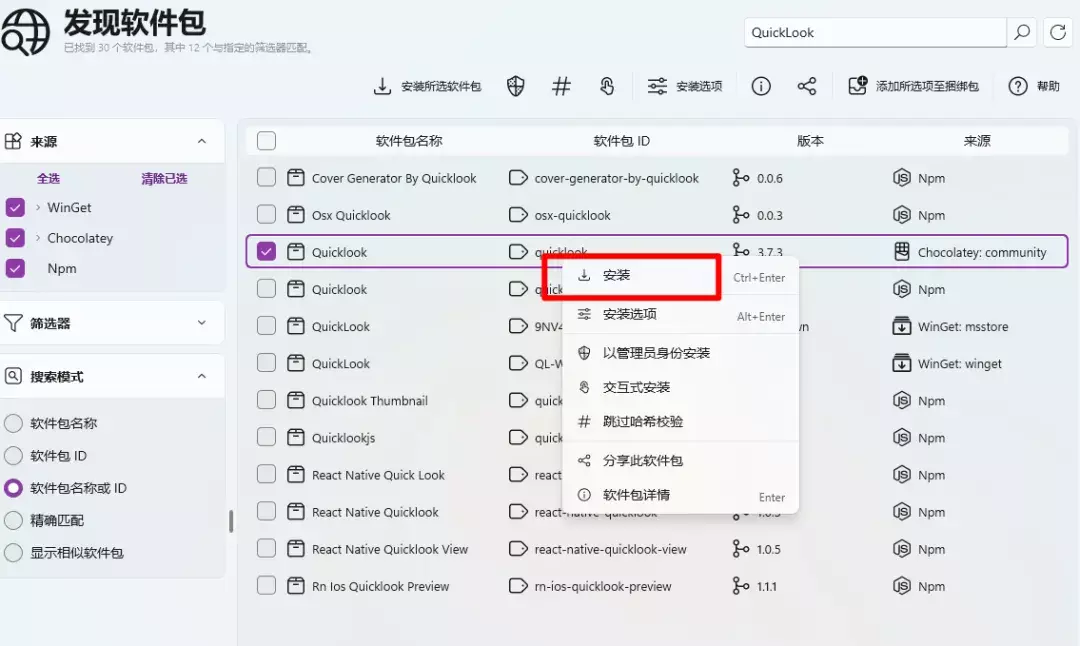This screenshot has width=1080, height=646.
Task: Check Quicklook Thumbnail row checkbox
Action: click(267, 400)
